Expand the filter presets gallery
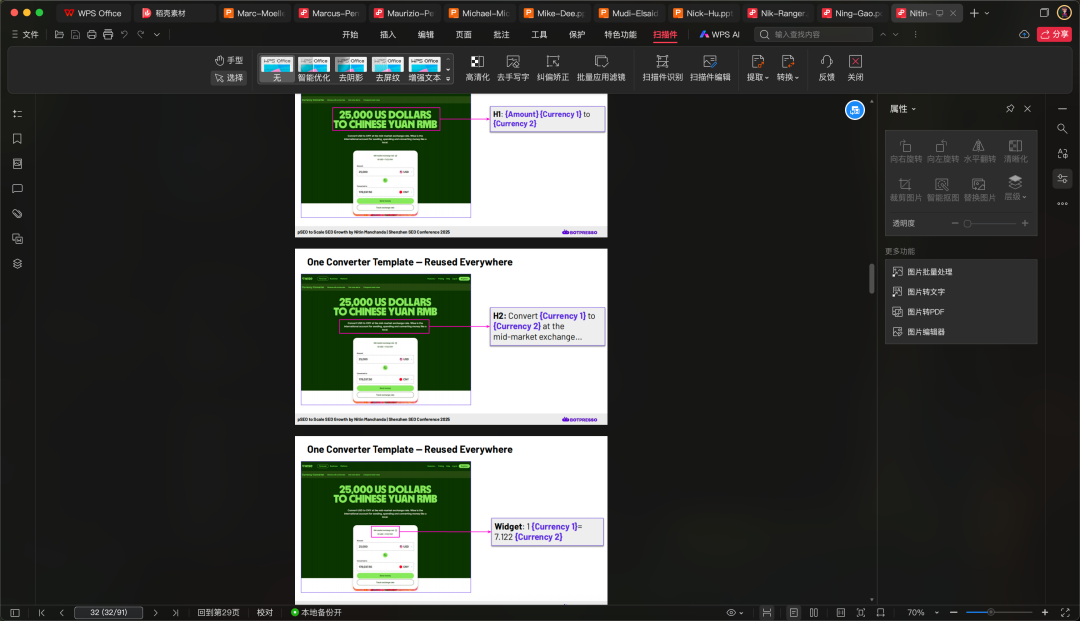Image resolution: width=1080 pixels, height=621 pixels. tap(448, 78)
